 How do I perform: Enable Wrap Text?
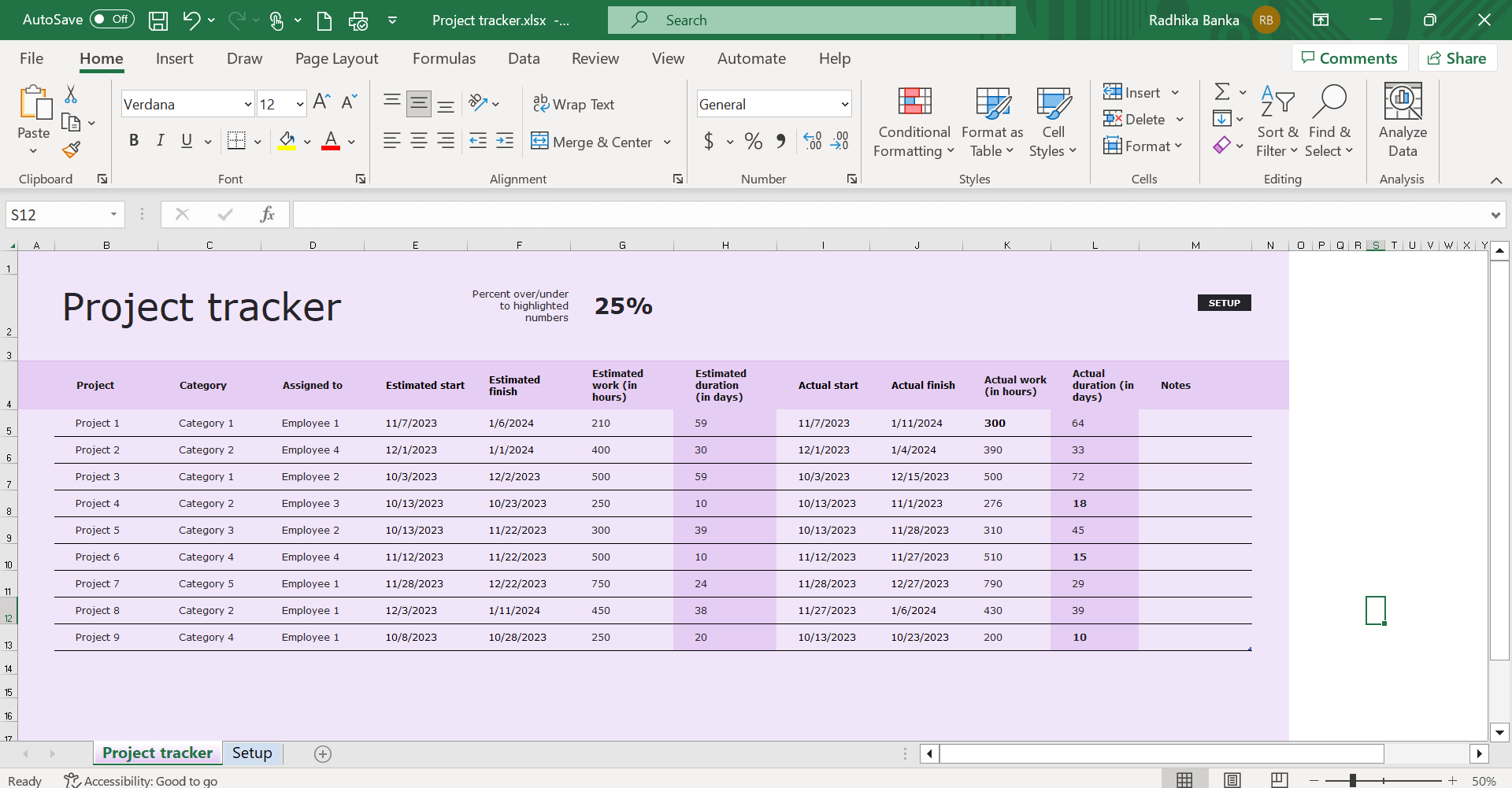pos(574,103)
